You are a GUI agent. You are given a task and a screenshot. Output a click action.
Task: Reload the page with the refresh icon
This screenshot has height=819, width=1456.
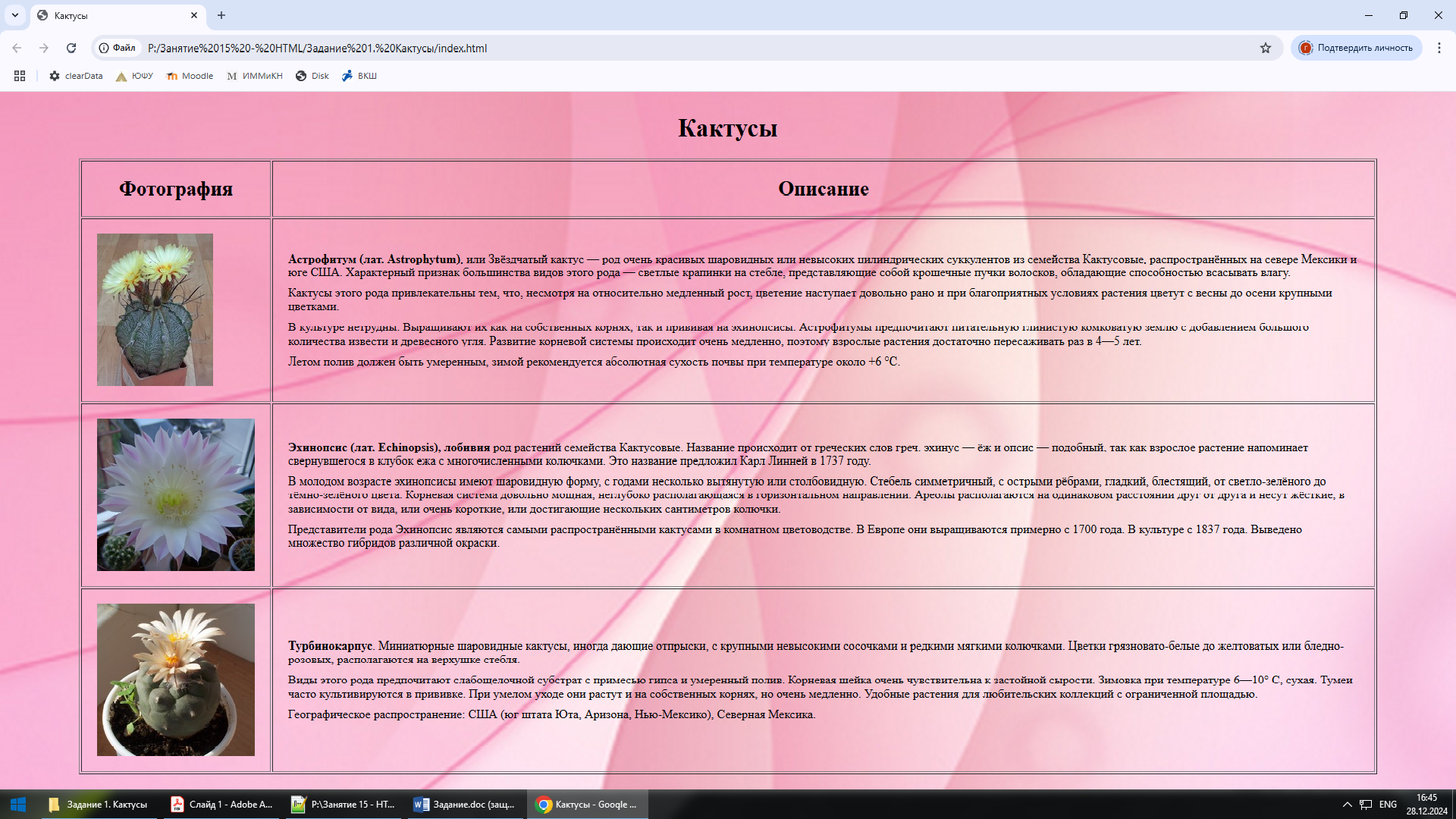pos(71,48)
